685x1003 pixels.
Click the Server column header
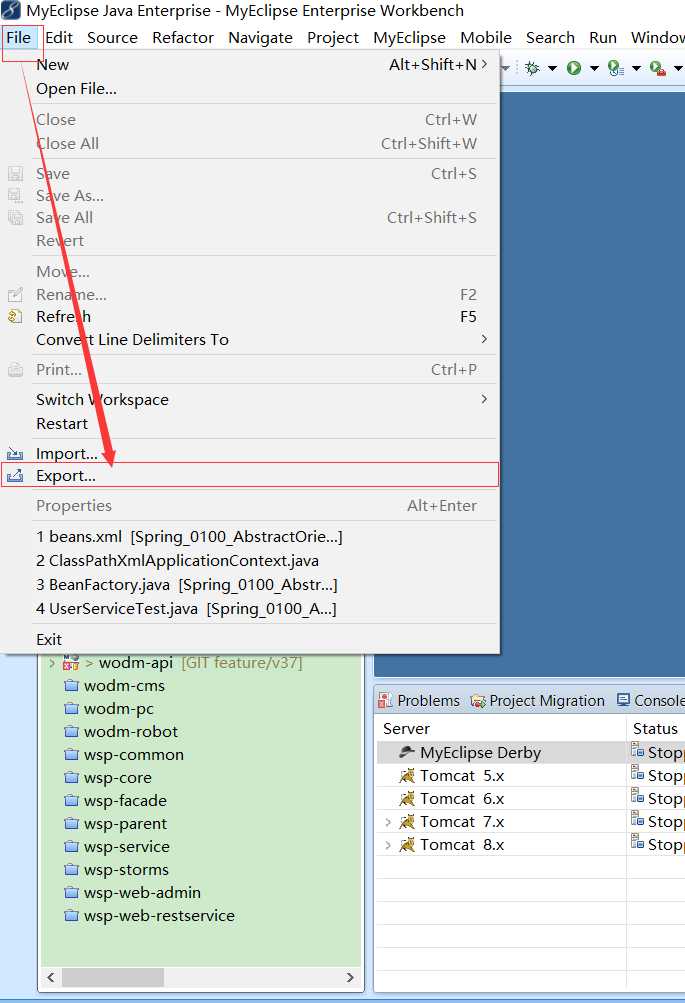(501, 729)
